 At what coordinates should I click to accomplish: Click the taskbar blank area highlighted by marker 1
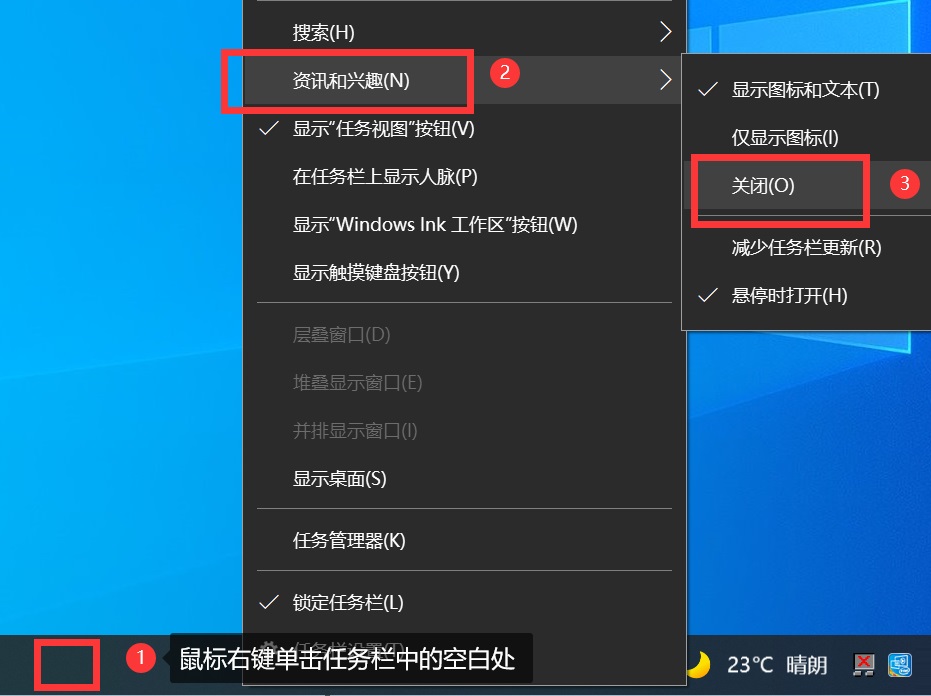click(66, 663)
